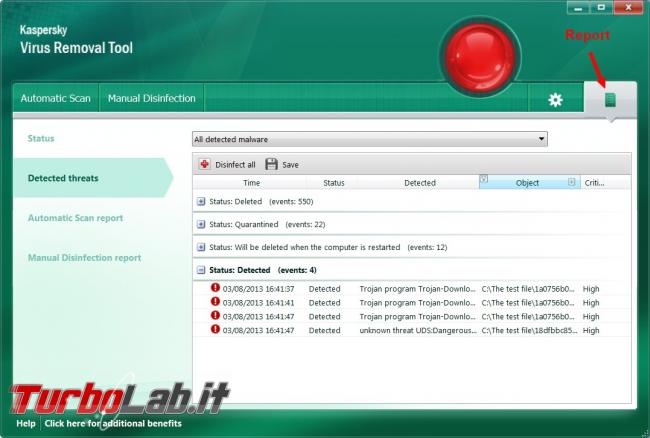Screen dimensions: 650x438
Task: Open Manual Disinfection report in sidebar
Action: pyautogui.click(x=85, y=258)
